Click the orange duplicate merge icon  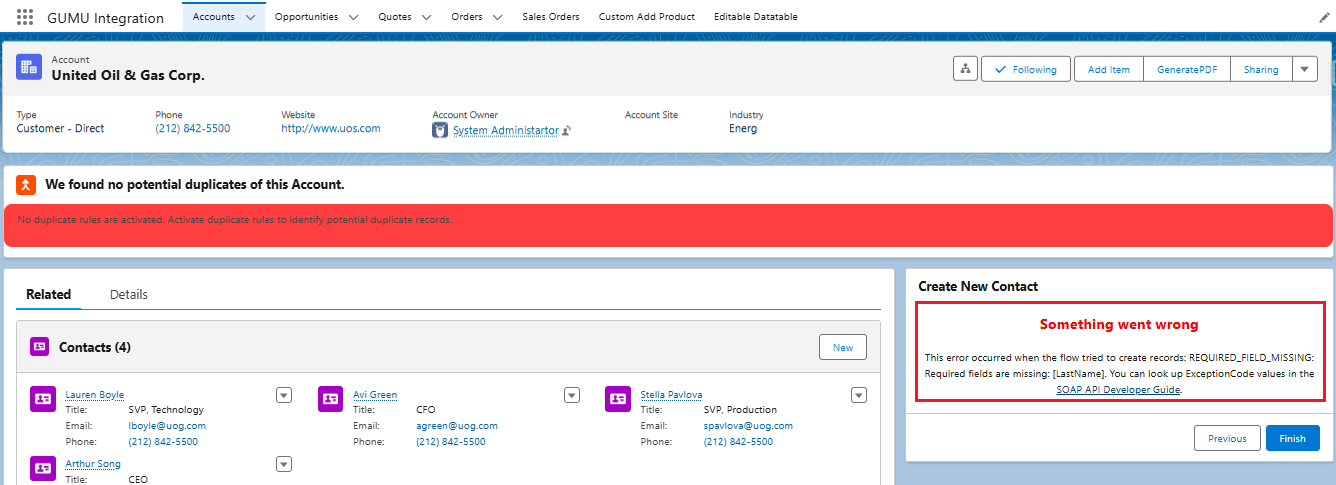pyautogui.click(x=26, y=184)
